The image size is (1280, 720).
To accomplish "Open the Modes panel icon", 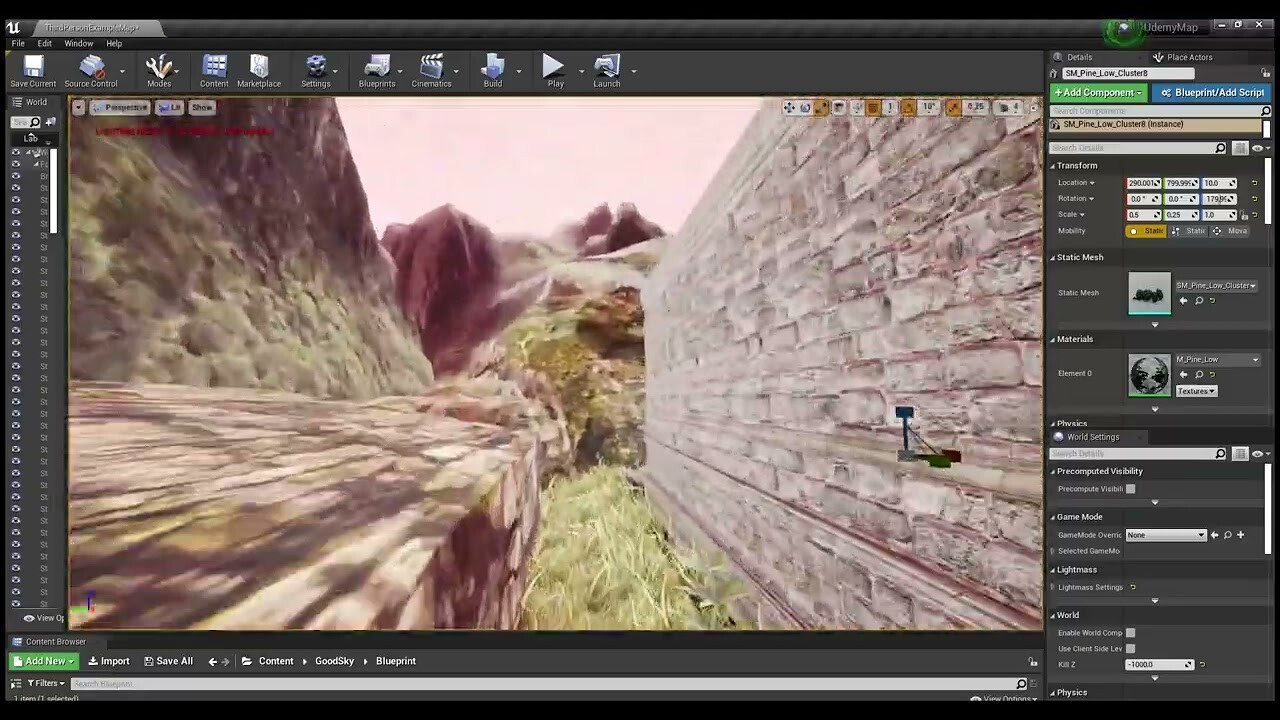I will [x=159, y=68].
